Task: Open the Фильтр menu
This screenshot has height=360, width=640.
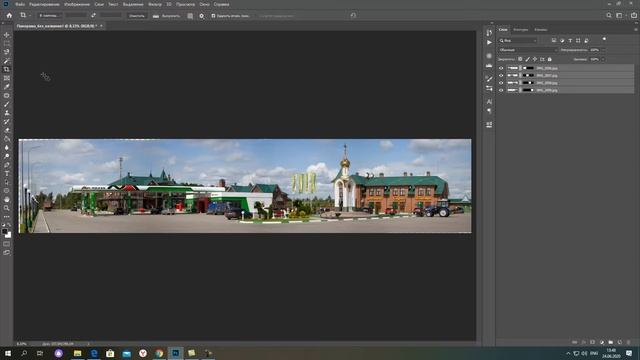Action: [155, 4]
